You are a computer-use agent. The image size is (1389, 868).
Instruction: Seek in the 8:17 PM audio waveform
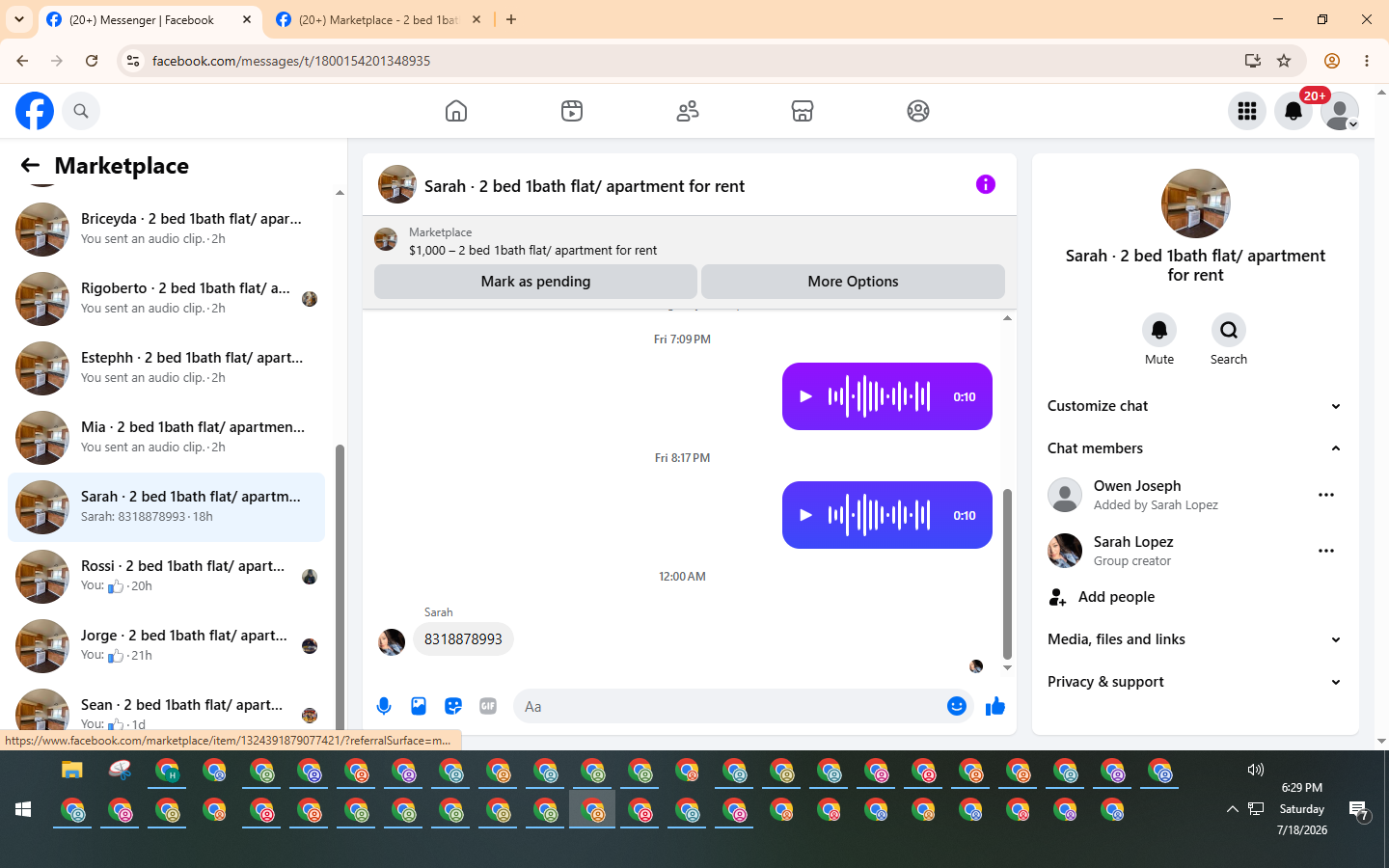click(x=879, y=515)
